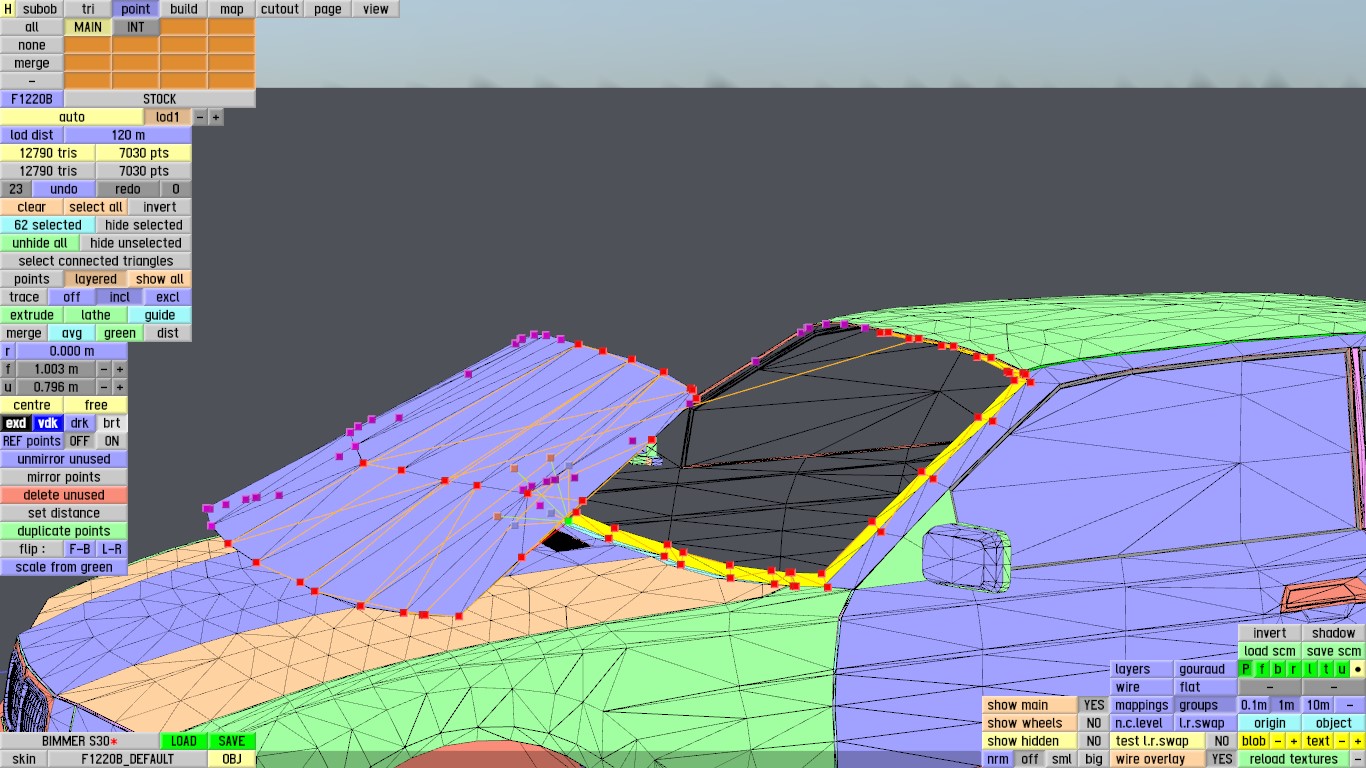
Task: Select the vdk background brightness
Action: click(x=48, y=423)
